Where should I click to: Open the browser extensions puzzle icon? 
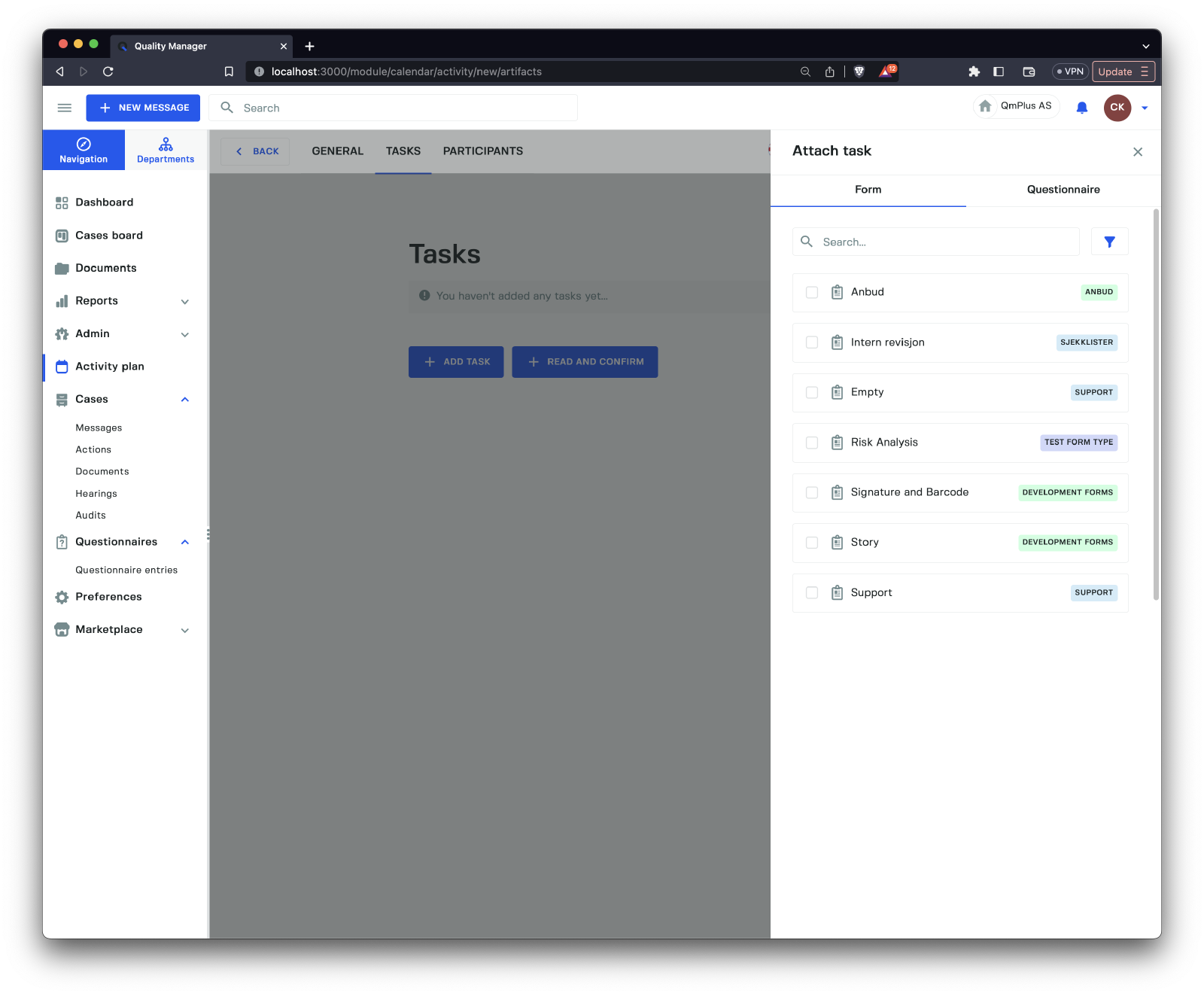974,72
